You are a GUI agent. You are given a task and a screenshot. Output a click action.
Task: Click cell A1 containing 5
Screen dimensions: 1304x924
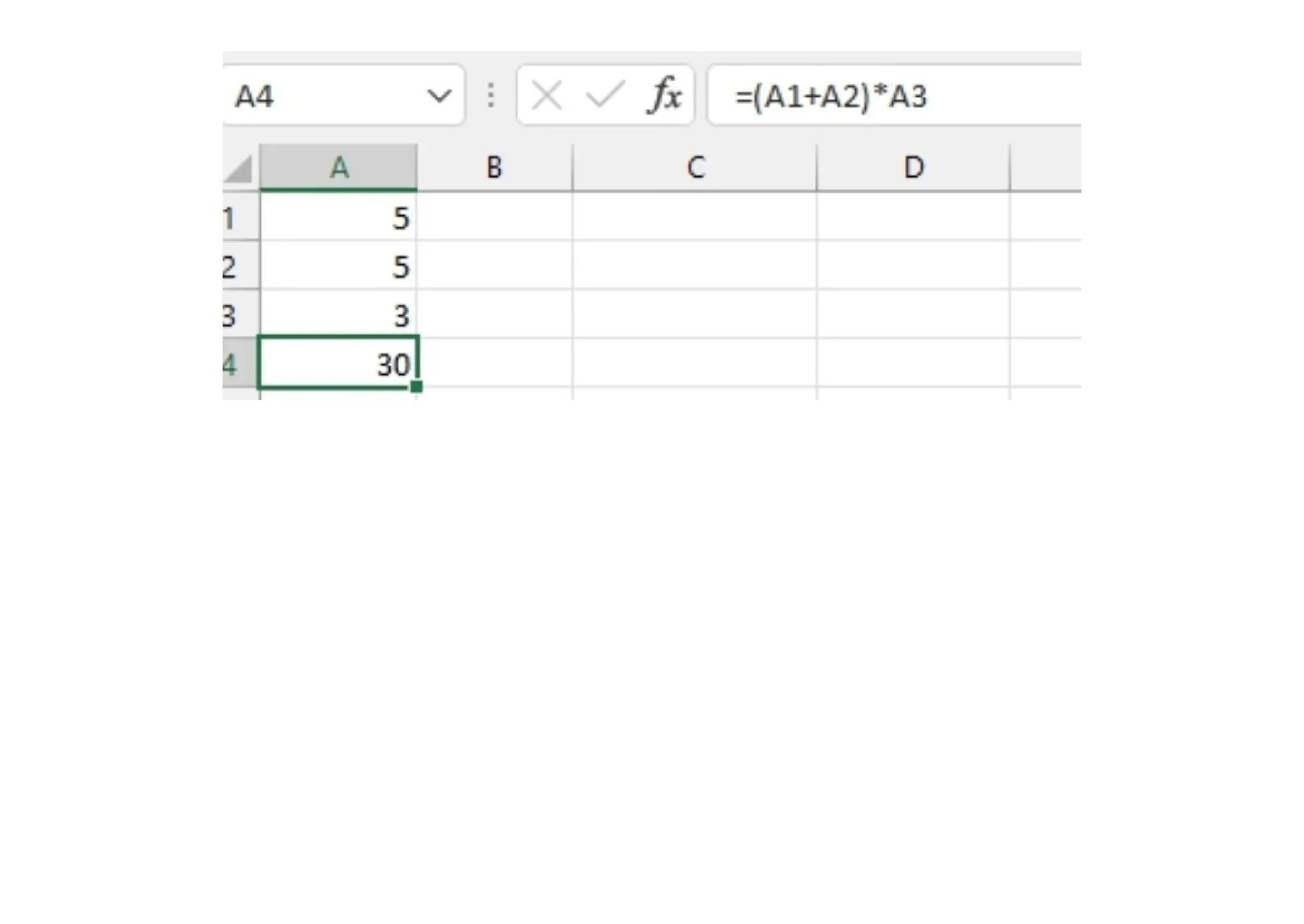(x=339, y=217)
